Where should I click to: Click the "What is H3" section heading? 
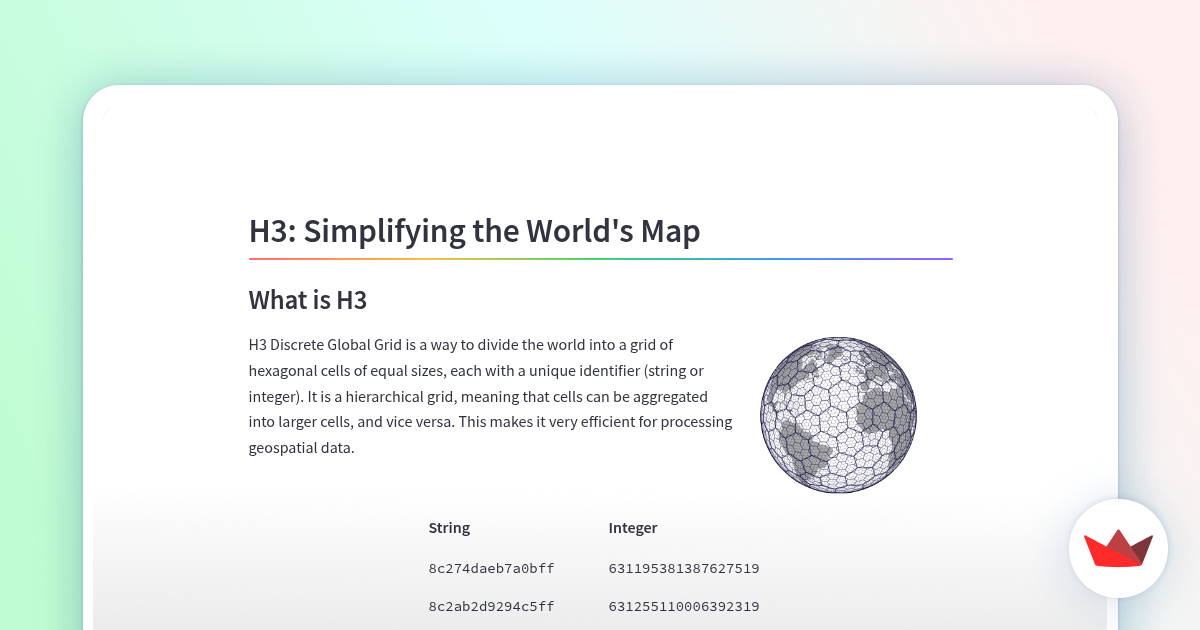[307, 300]
